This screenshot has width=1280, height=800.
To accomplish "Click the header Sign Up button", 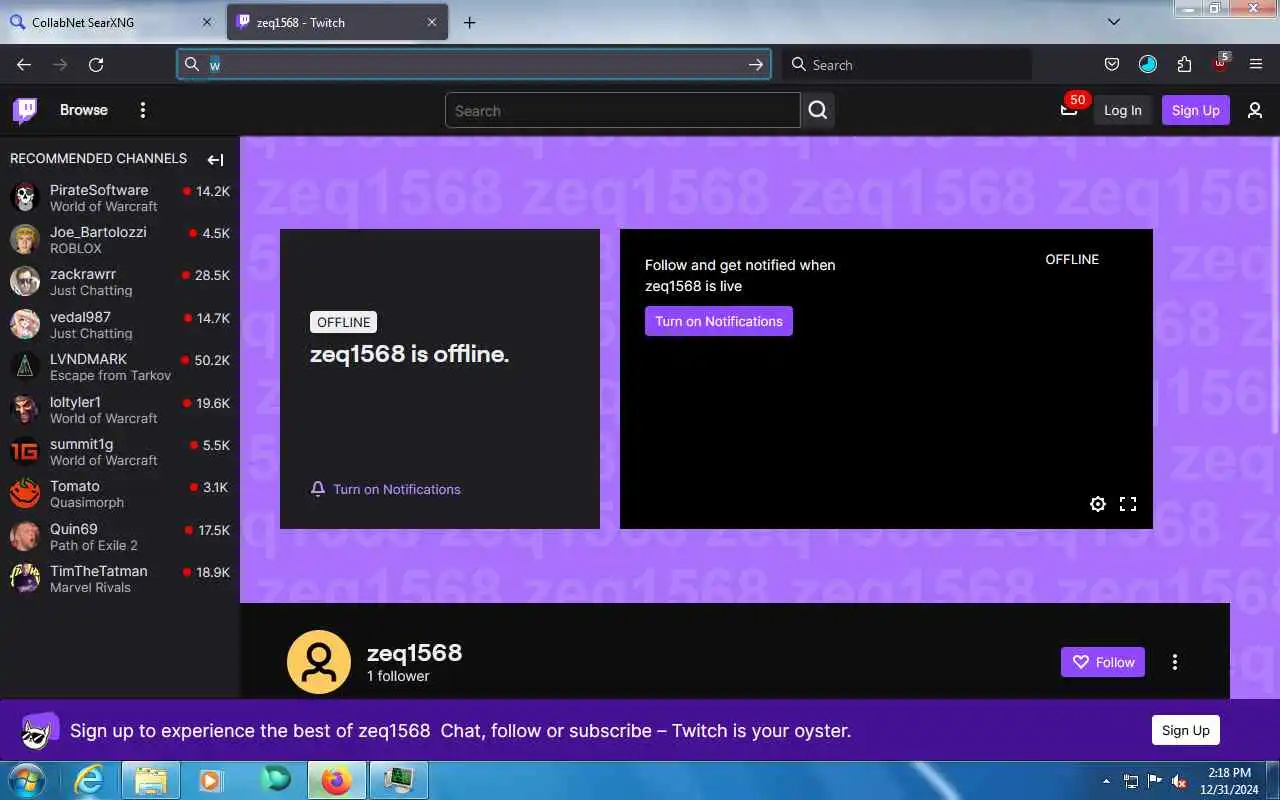I will (1196, 110).
